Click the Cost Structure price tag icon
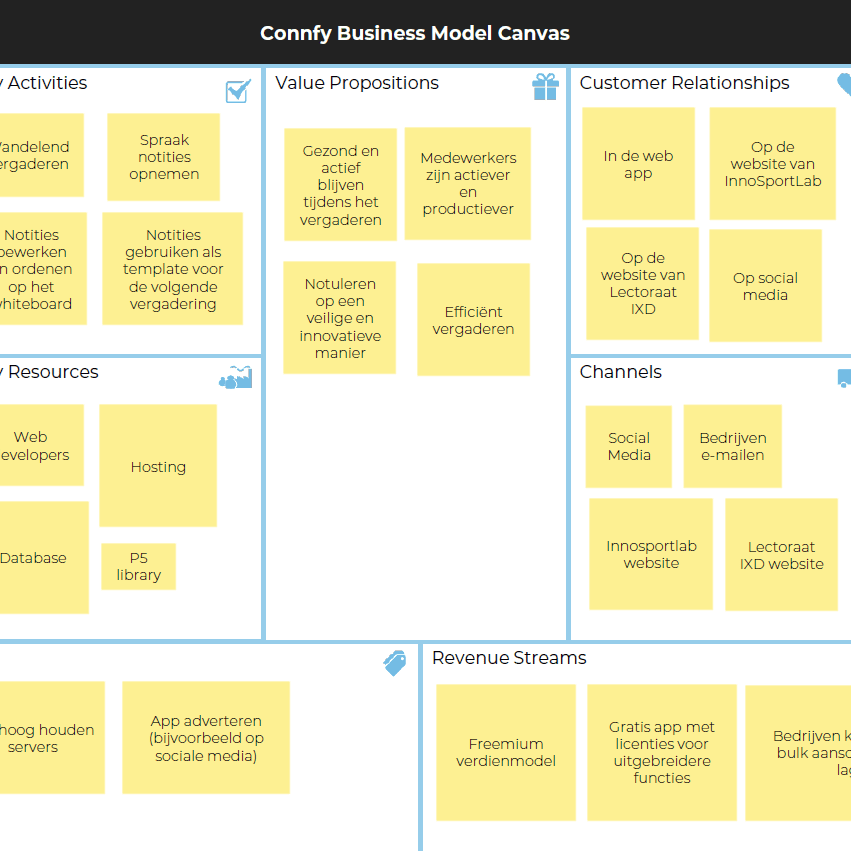This screenshot has width=851, height=851. click(x=395, y=663)
